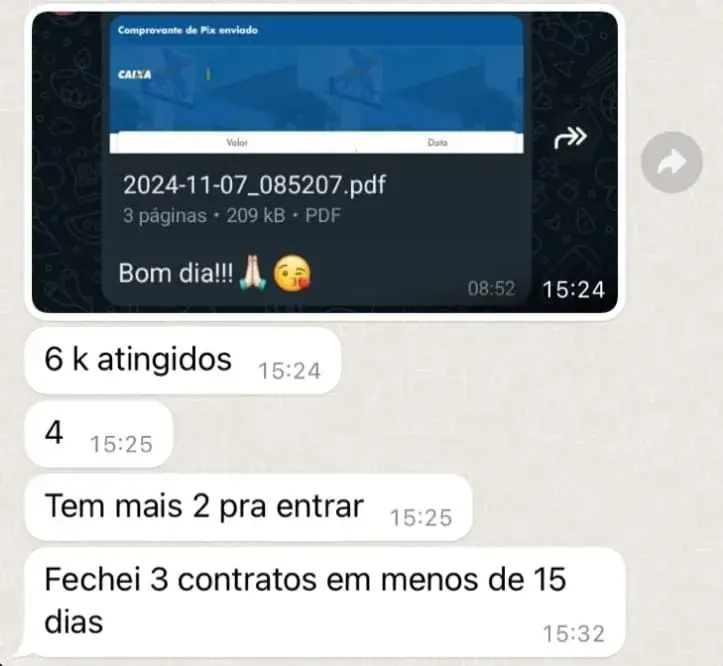This screenshot has height=666, width=723.
Task: Click the PDF details line showing 209 kB
Action: (x=232, y=215)
